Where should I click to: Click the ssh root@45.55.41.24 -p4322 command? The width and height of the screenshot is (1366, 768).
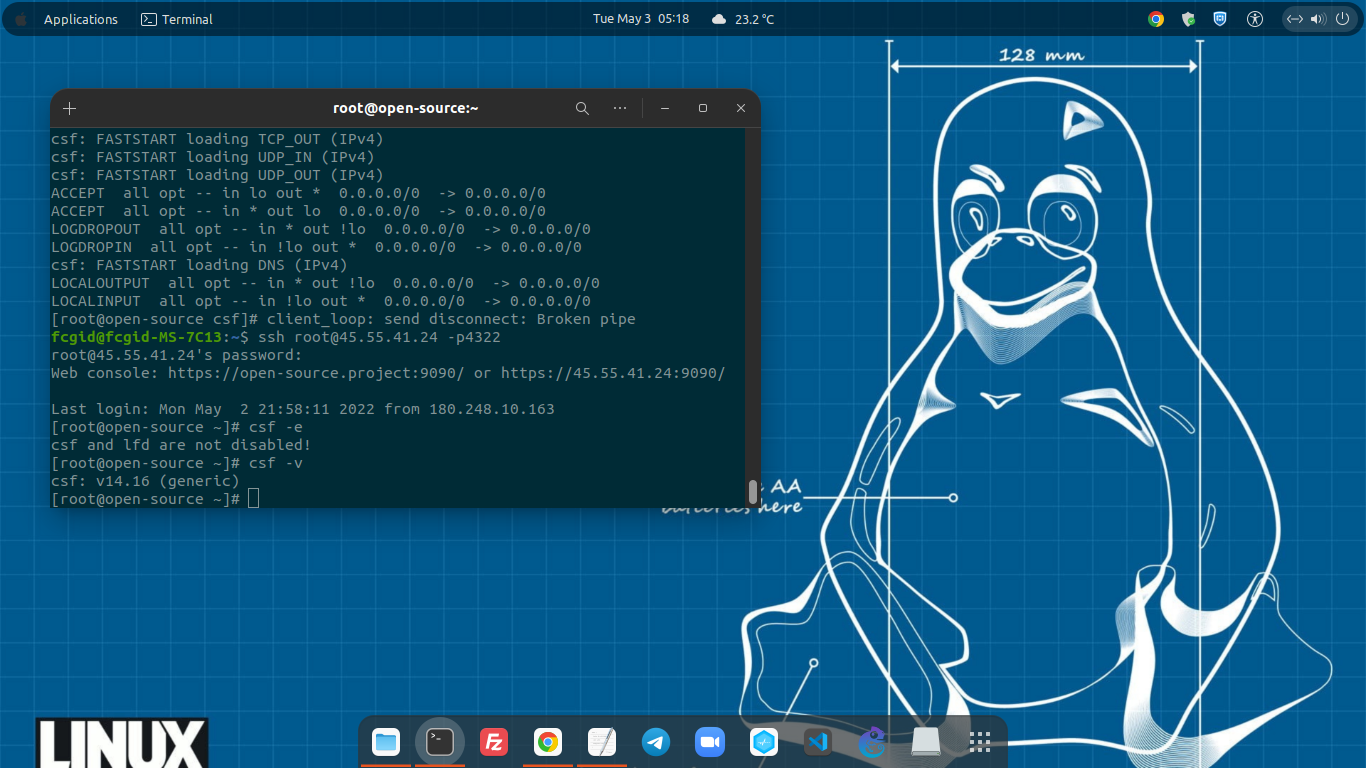click(x=379, y=337)
